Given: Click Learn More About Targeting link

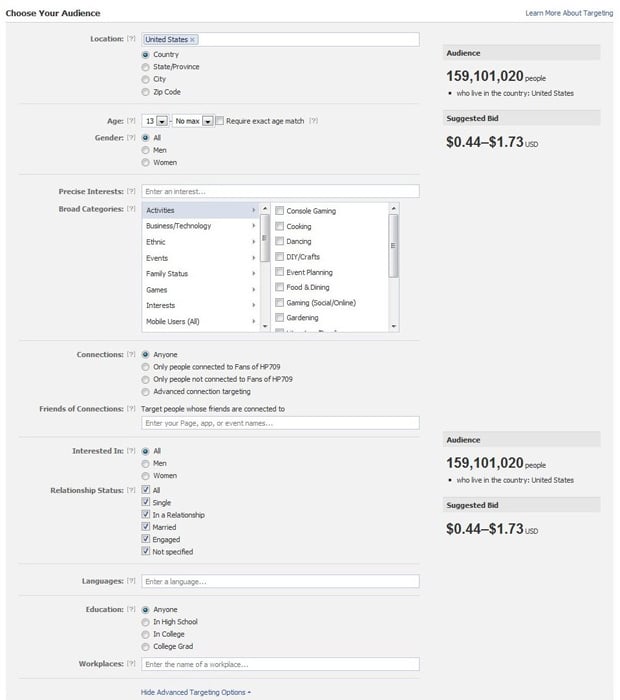Looking at the screenshot, I should click(x=569, y=13).
